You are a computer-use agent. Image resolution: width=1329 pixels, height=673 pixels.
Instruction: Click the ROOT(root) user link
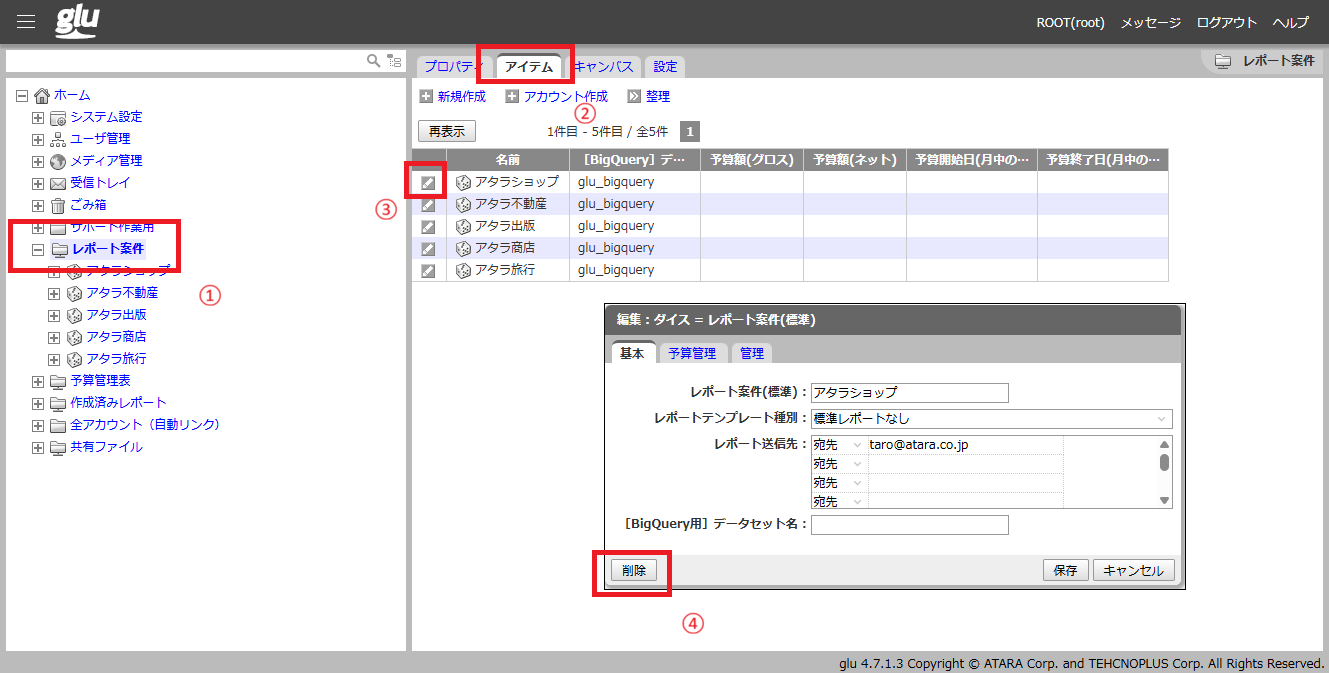tap(1070, 22)
